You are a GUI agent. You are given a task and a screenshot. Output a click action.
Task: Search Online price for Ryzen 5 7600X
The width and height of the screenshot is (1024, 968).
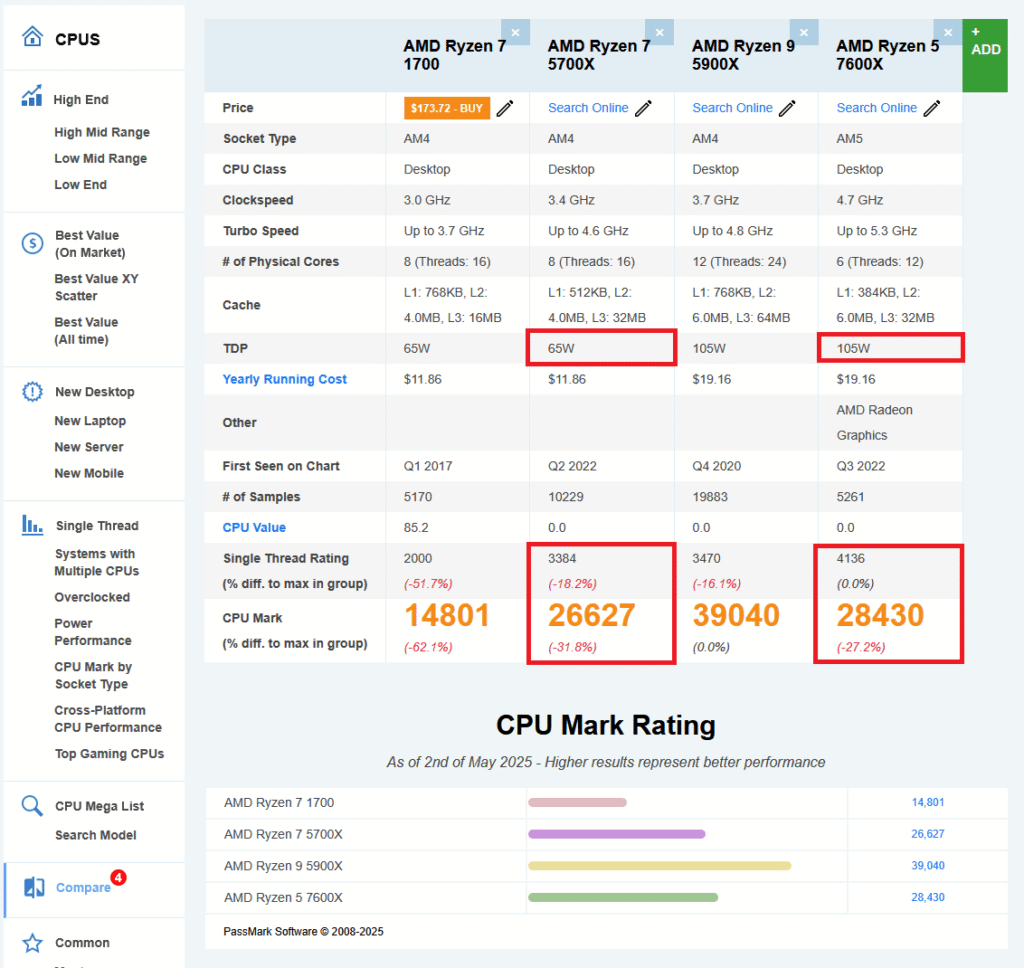[x=876, y=108]
